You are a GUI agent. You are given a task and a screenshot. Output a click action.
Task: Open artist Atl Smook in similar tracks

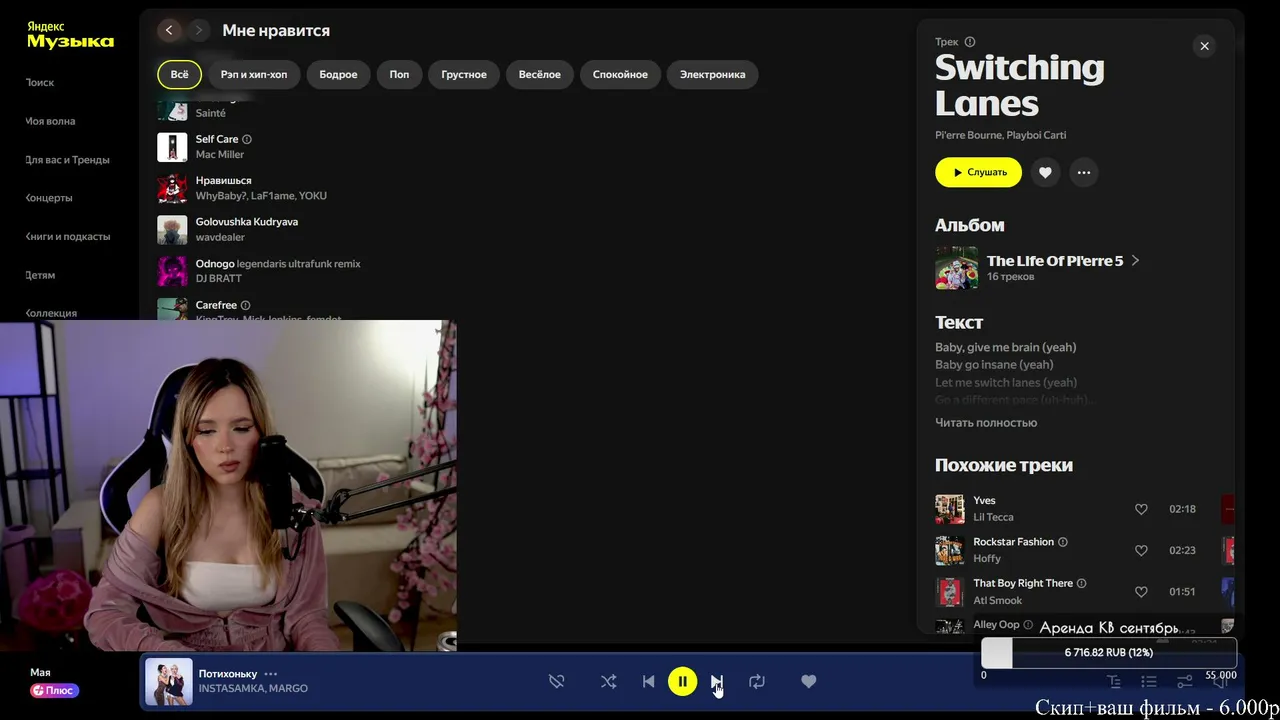click(998, 600)
